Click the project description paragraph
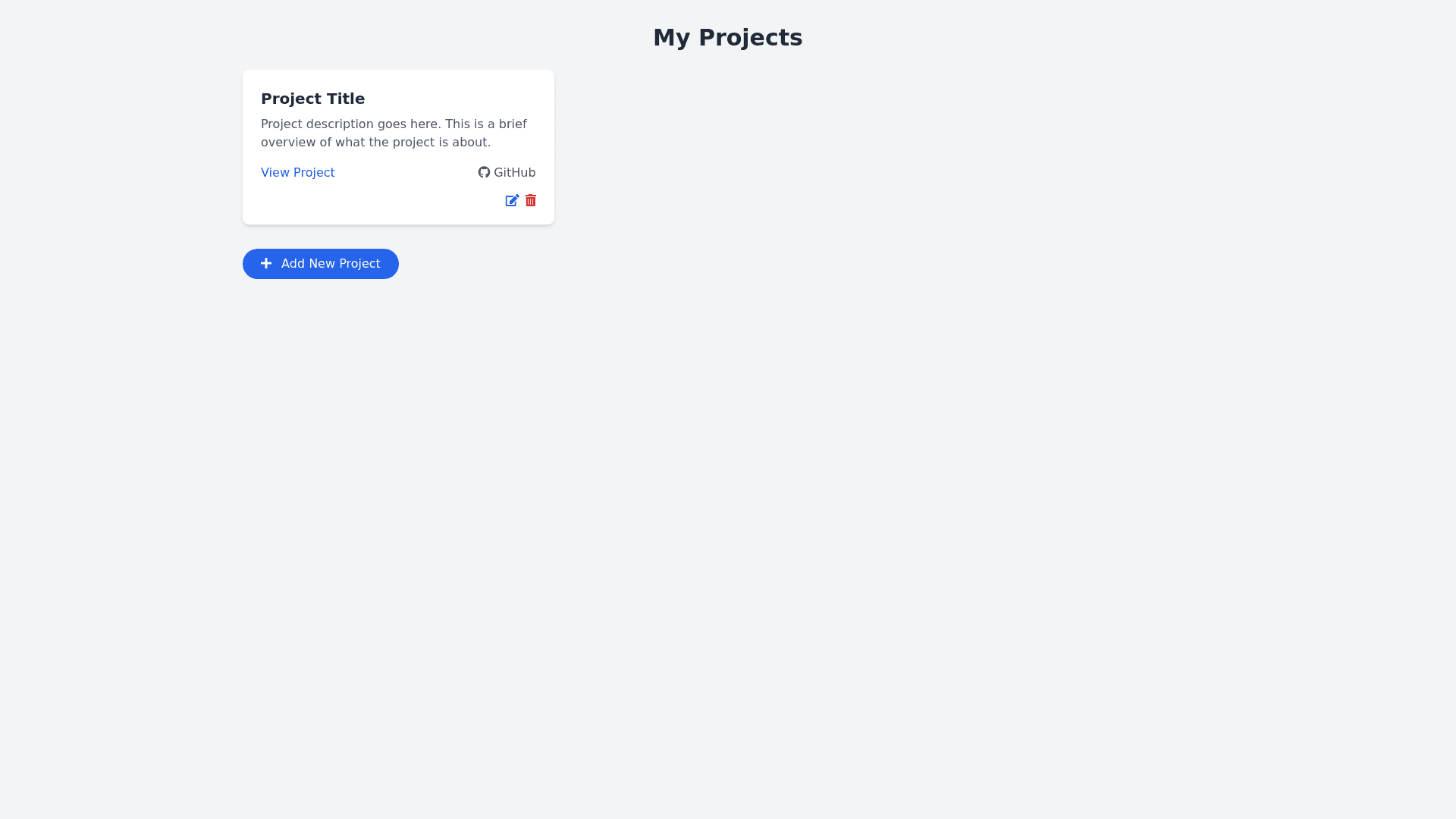 pos(393,133)
